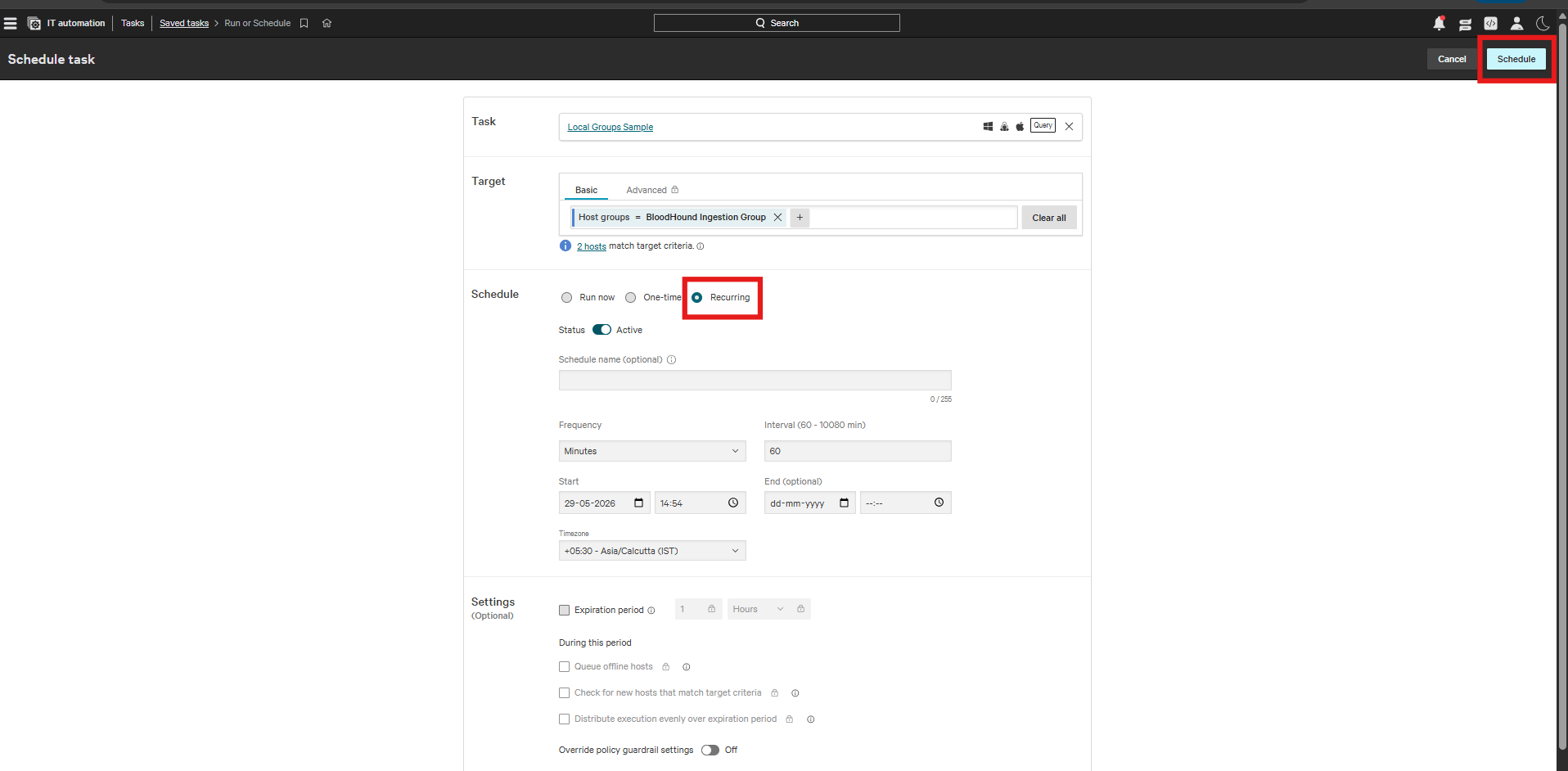
Task: Remove the Host groups filter chip
Action: pos(777,217)
